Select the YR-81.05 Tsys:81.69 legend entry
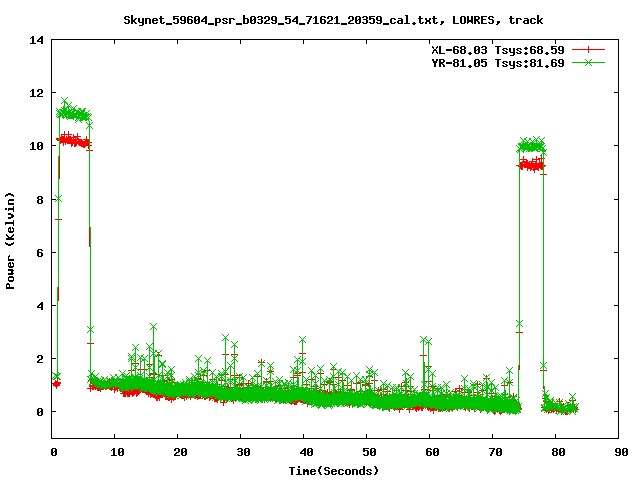640x480 pixels. coord(498,63)
